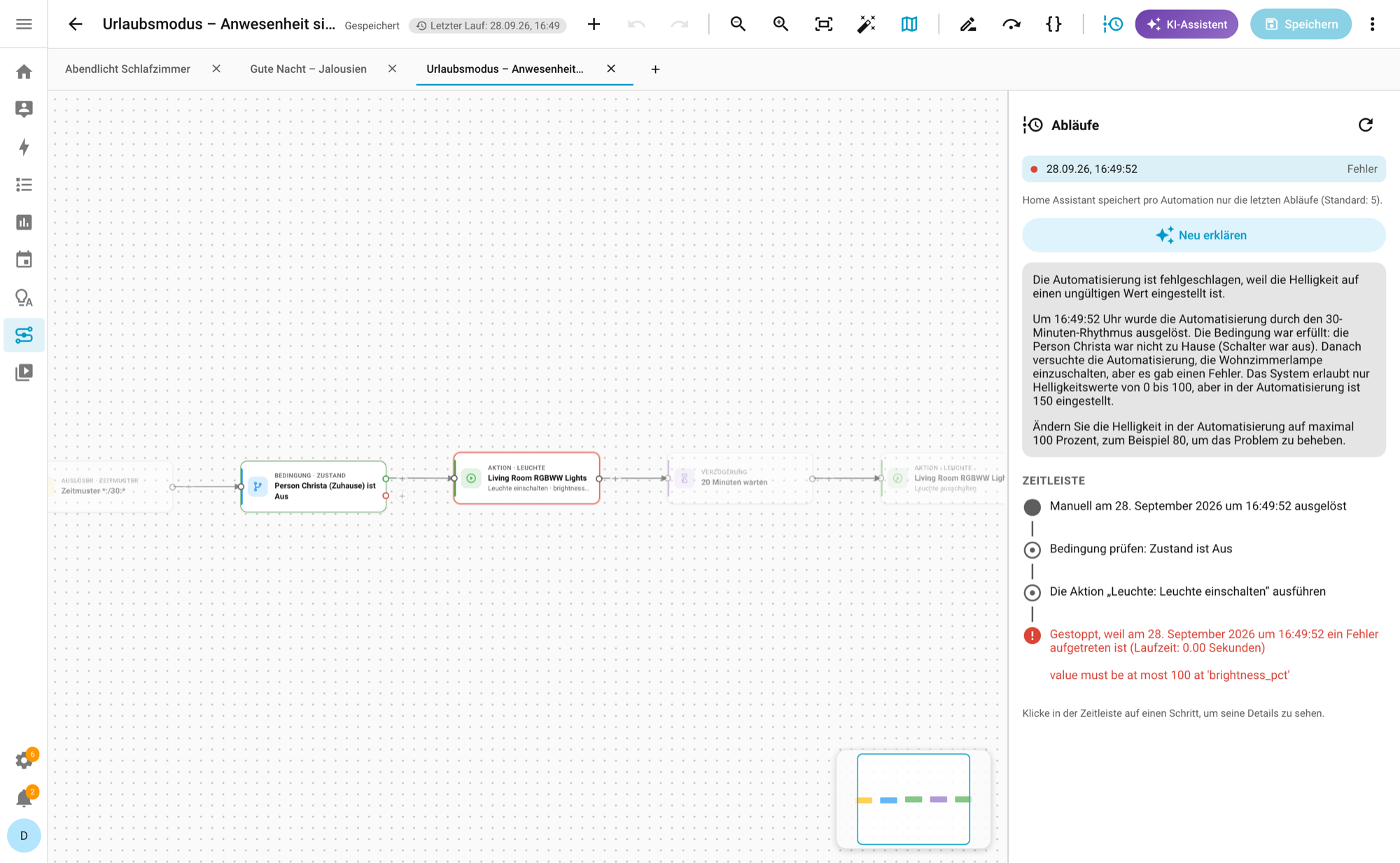Zoom in on the canvas
The height and width of the screenshot is (863, 1400).
coord(780,24)
